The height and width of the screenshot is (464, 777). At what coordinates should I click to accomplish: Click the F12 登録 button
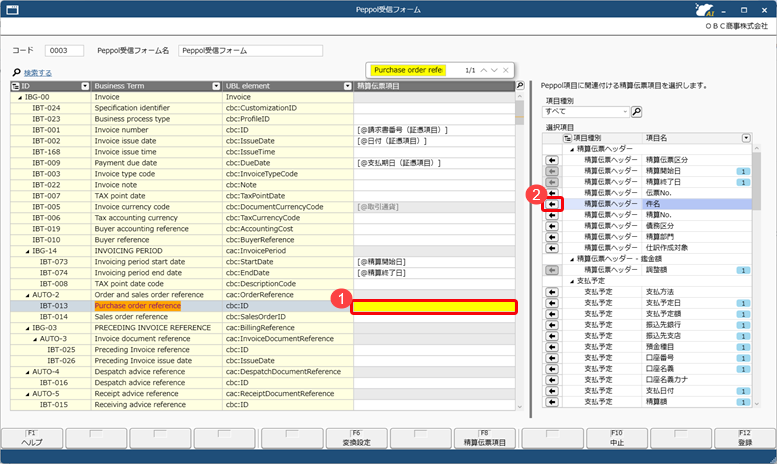(x=745, y=438)
